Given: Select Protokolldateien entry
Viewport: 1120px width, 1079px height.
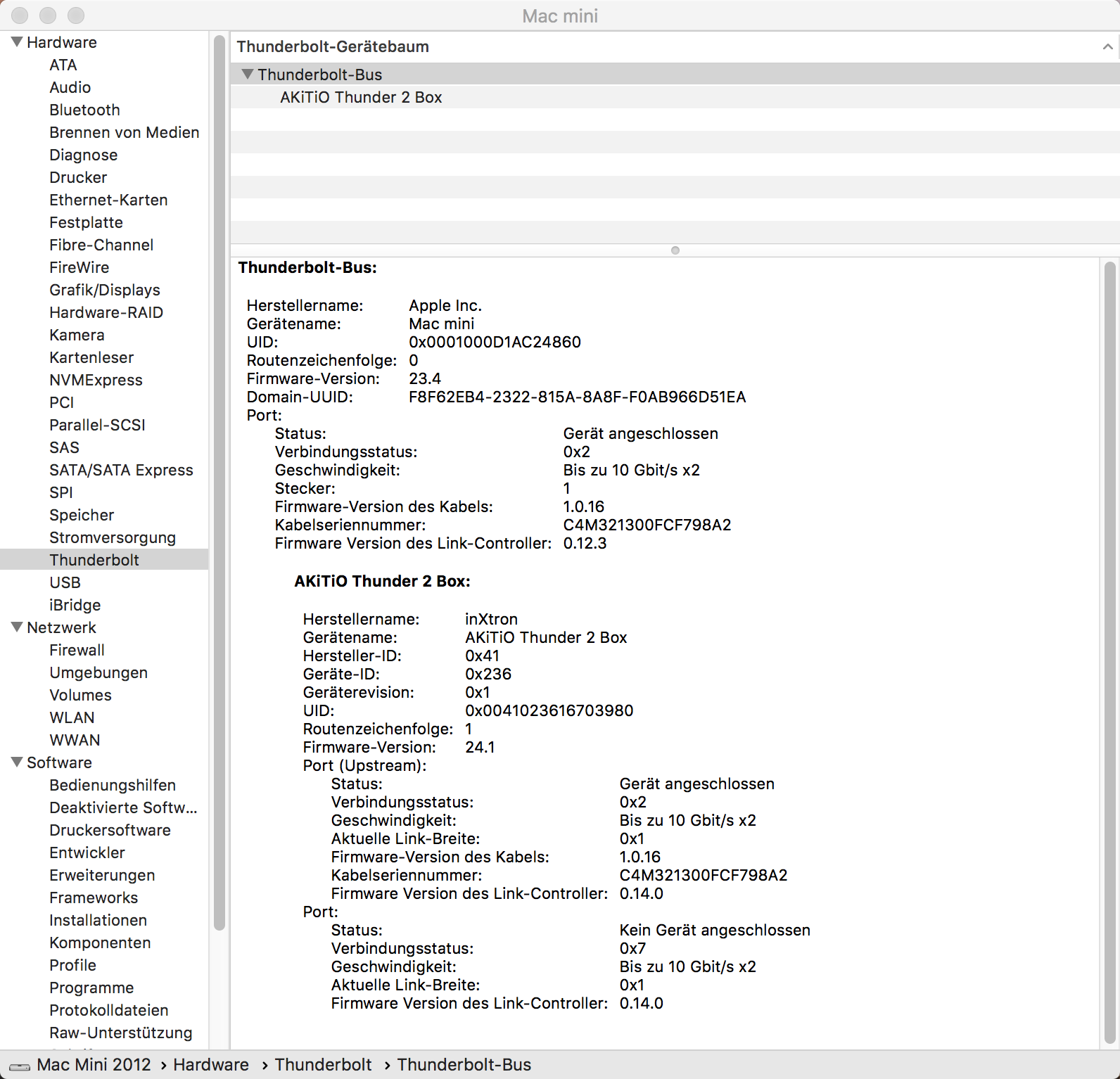Looking at the screenshot, I should click(x=109, y=1010).
